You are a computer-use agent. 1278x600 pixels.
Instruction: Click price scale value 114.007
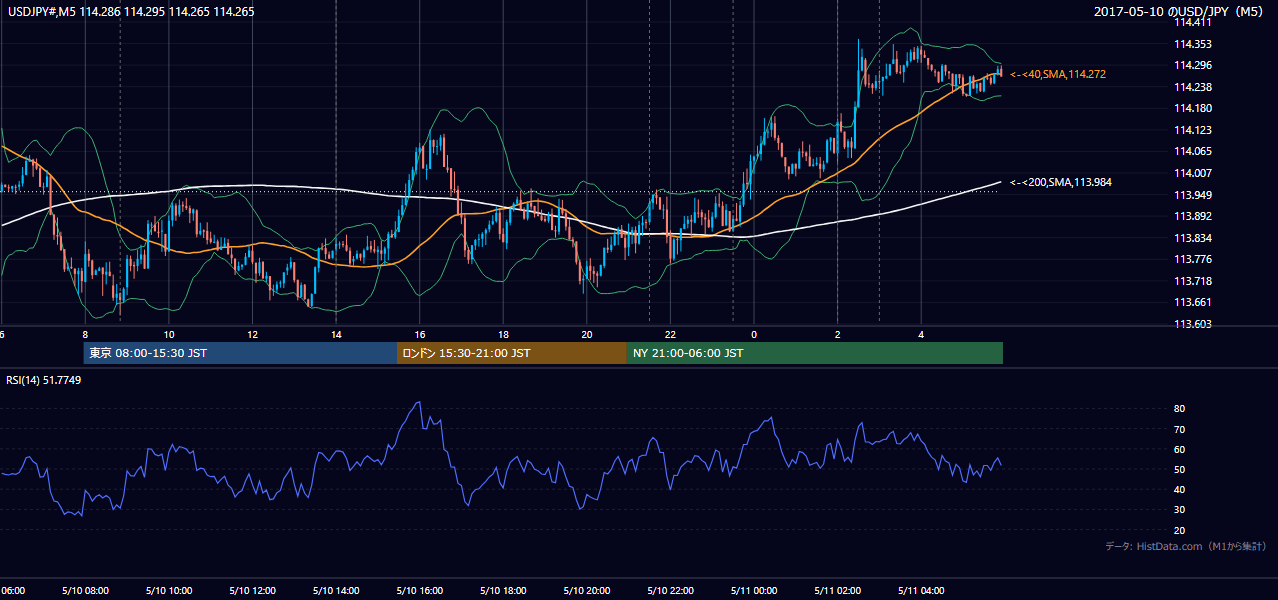(1192, 173)
